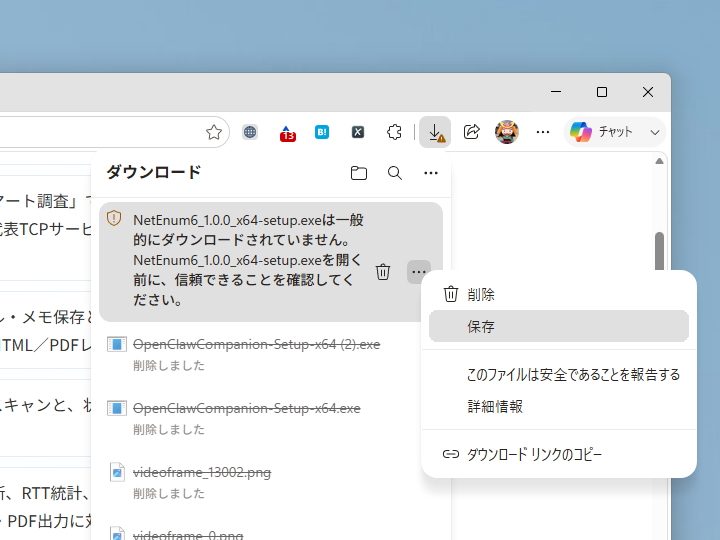This screenshot has height=540, width=720.
Task: Select 保存 in the context menu
Action: (558, 326)
